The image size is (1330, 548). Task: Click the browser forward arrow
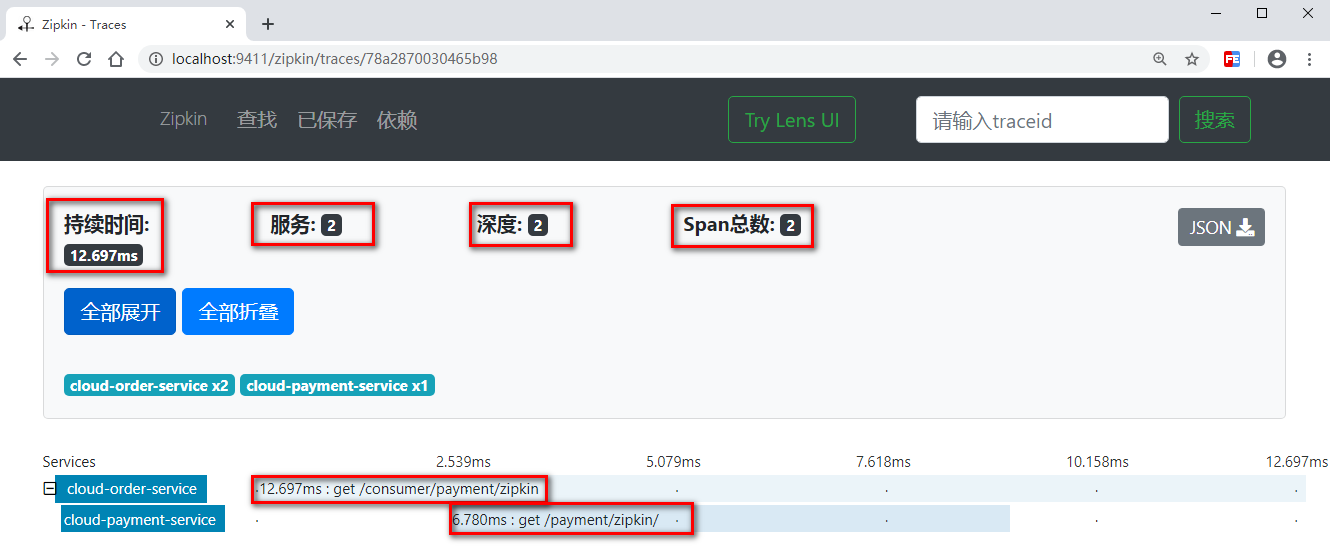(x=52, y=59)
